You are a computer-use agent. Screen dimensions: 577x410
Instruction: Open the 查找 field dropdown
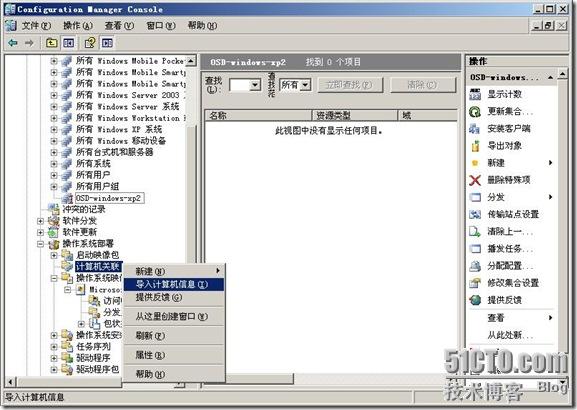click(255, 85)
